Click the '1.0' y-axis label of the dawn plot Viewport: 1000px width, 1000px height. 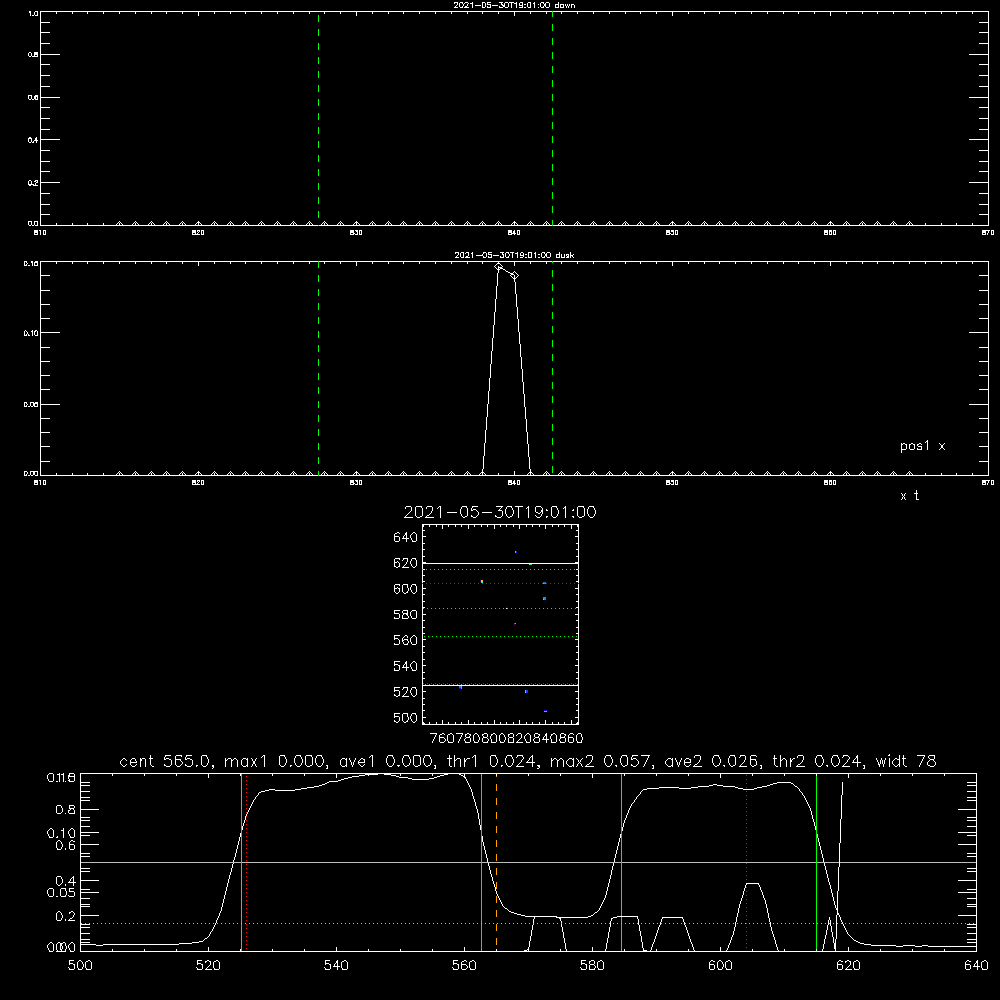33,13
